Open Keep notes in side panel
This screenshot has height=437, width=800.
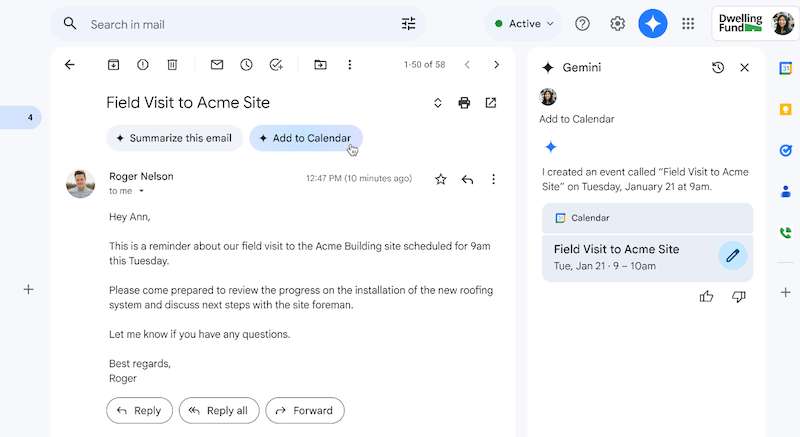coord(786,109)
